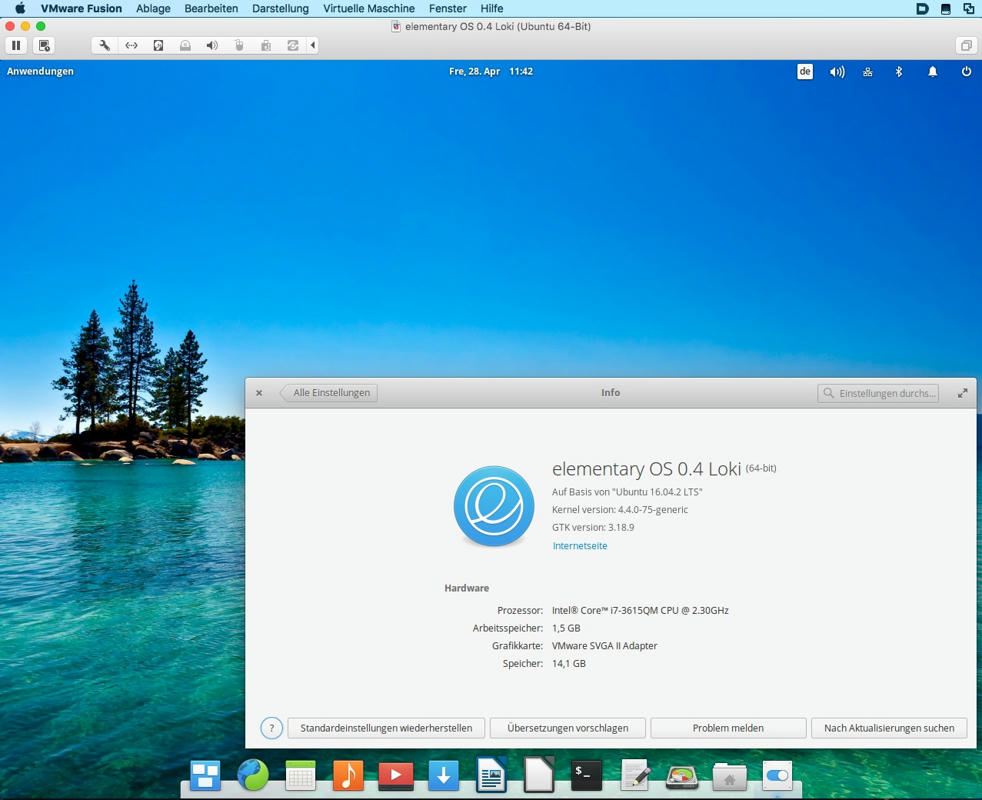This screenshot has width=982, height=800.
Task: Open the Bluetooth indicator in the panel
Action: (898, 71)
